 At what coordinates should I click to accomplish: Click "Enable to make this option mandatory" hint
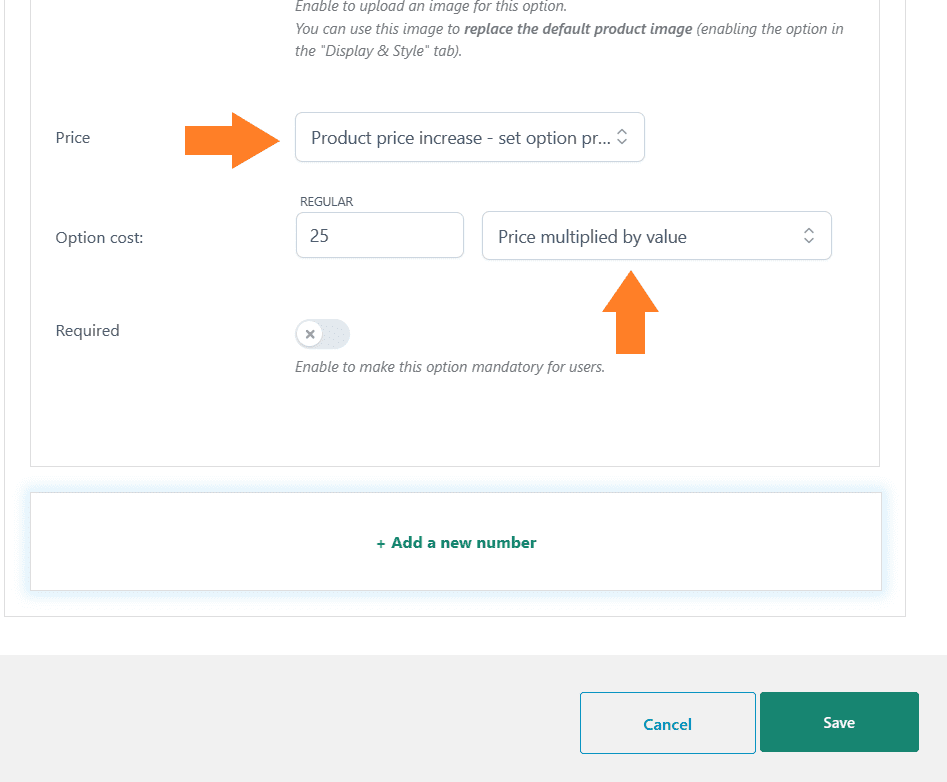pyautogui.click(x=450, y=367)
